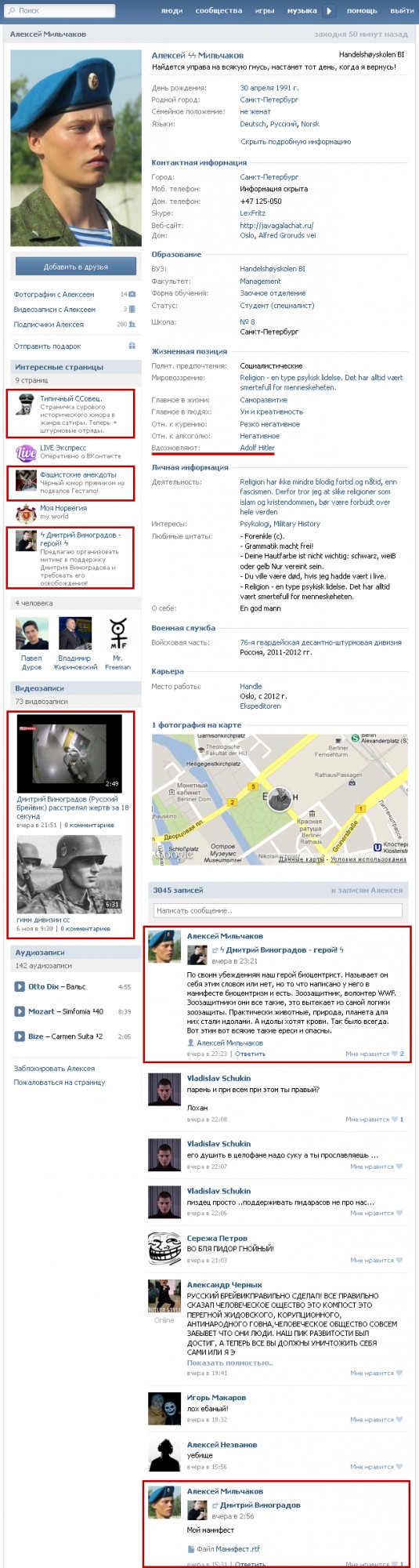This screenshot has height=1568, width=419.
Task: Open the помощь menu item
Action: click(362, 11)
